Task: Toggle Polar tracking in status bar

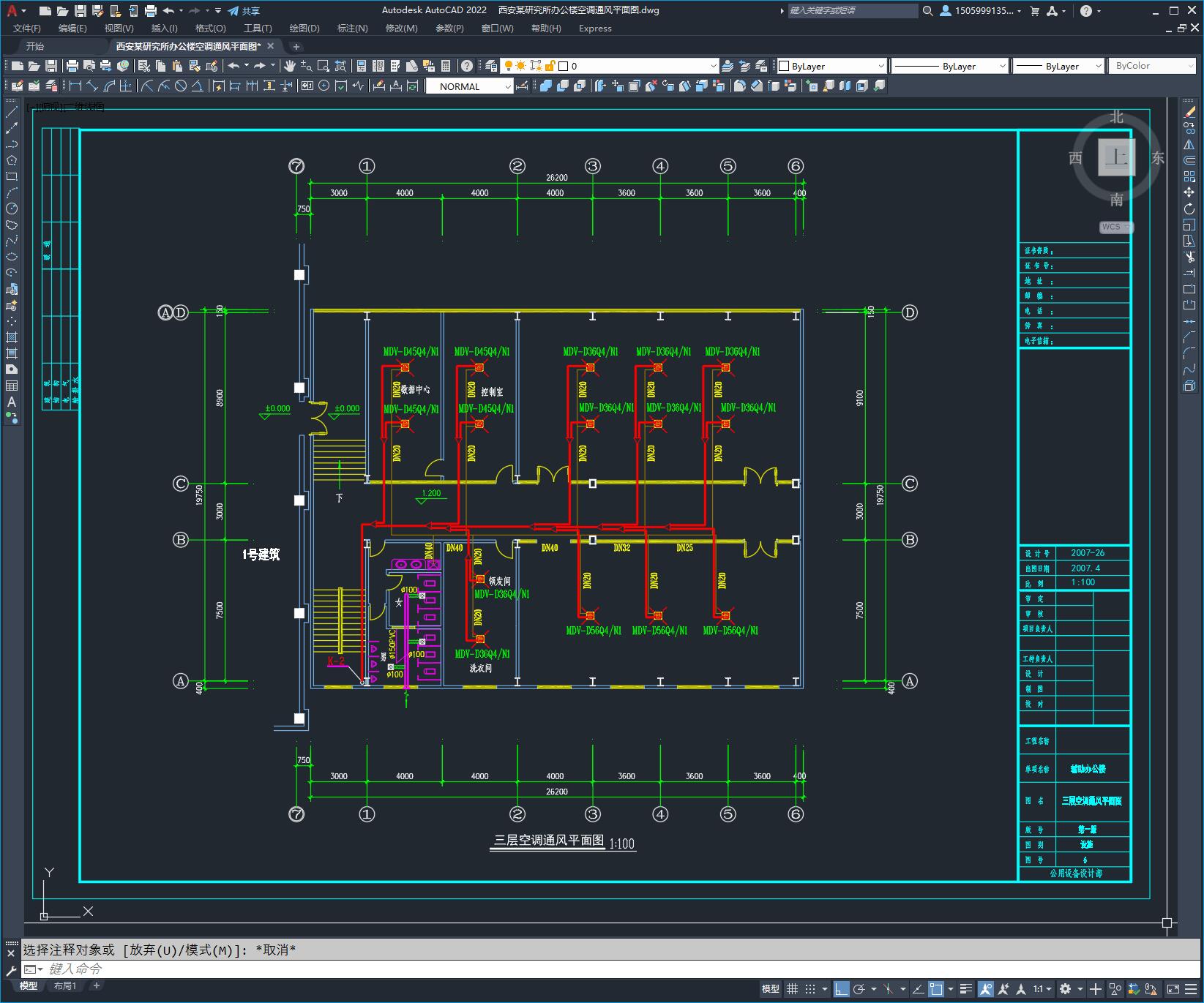Action: pyautogui.click(x=860, y=989)
